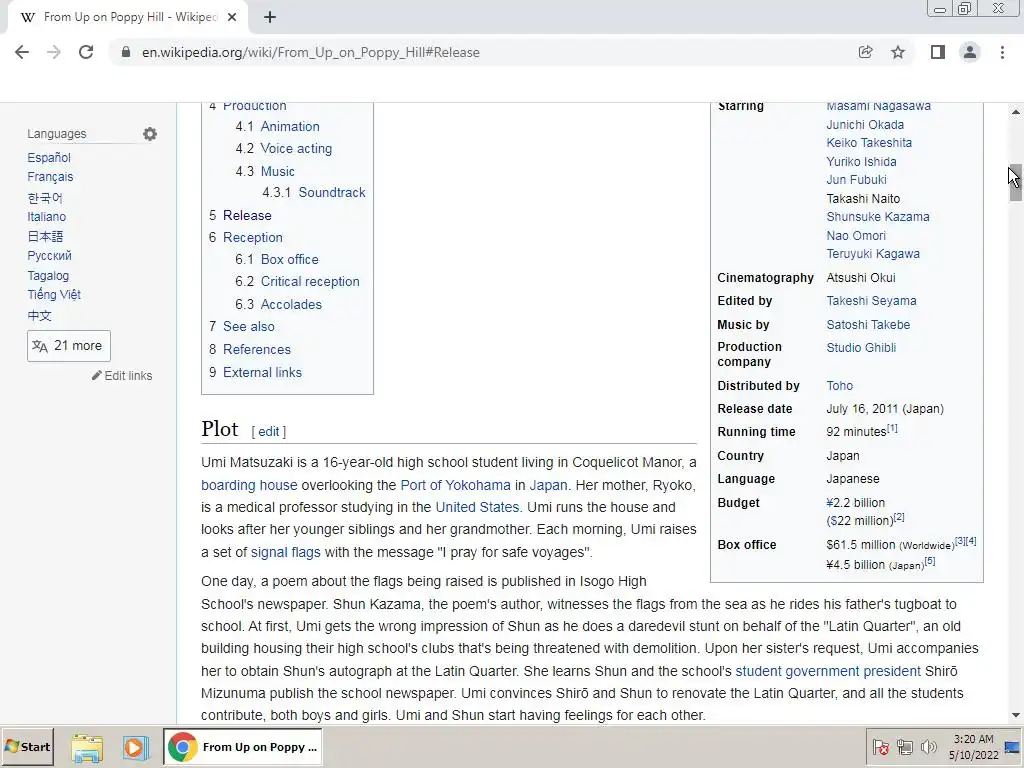Open the volume speaker tray icon
Image resolution: width=1024 pixels, height=768 pixels.
click(x=928, y=747)
